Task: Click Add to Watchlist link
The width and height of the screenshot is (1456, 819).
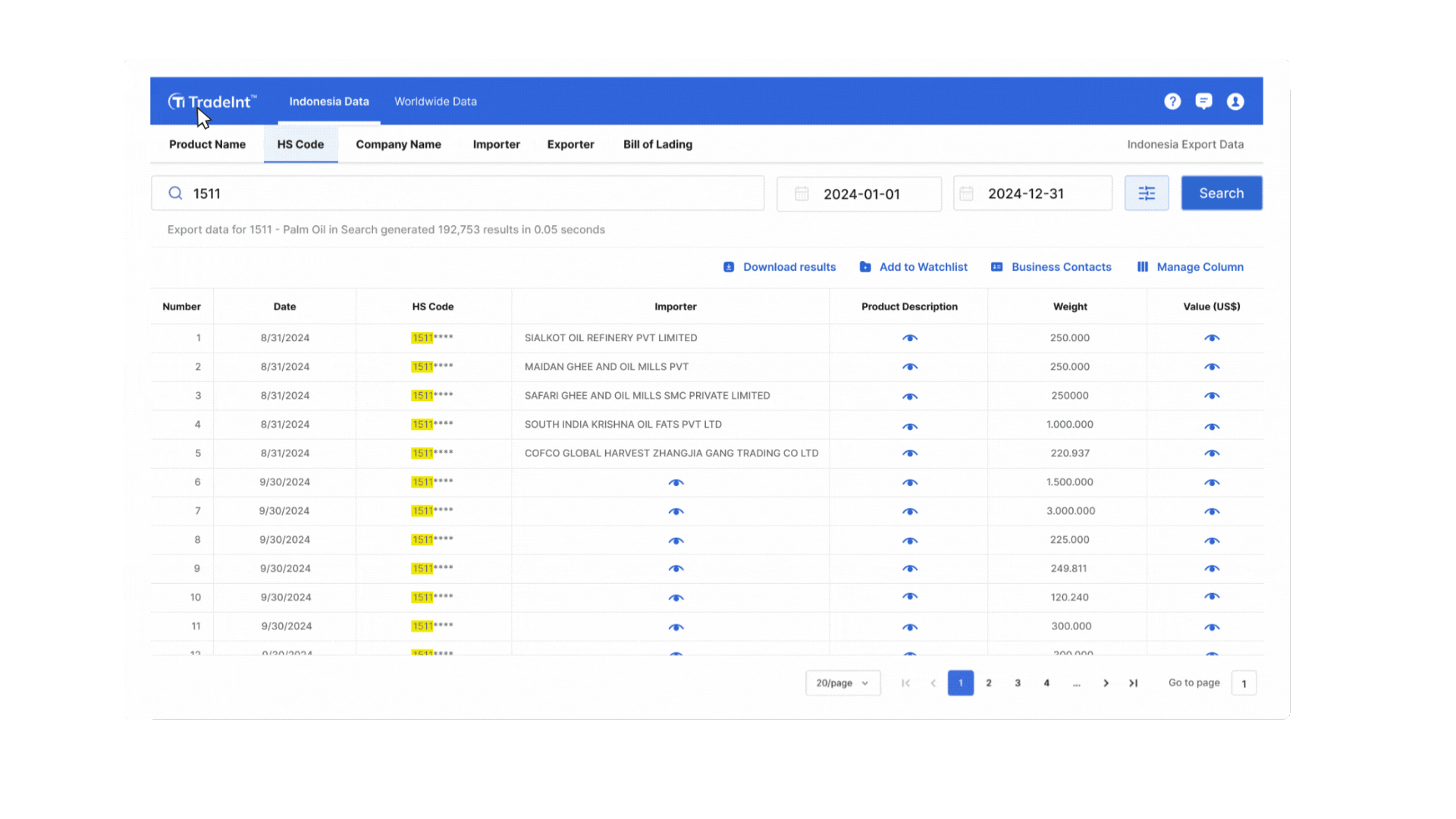Action: [x=924, y=267]
